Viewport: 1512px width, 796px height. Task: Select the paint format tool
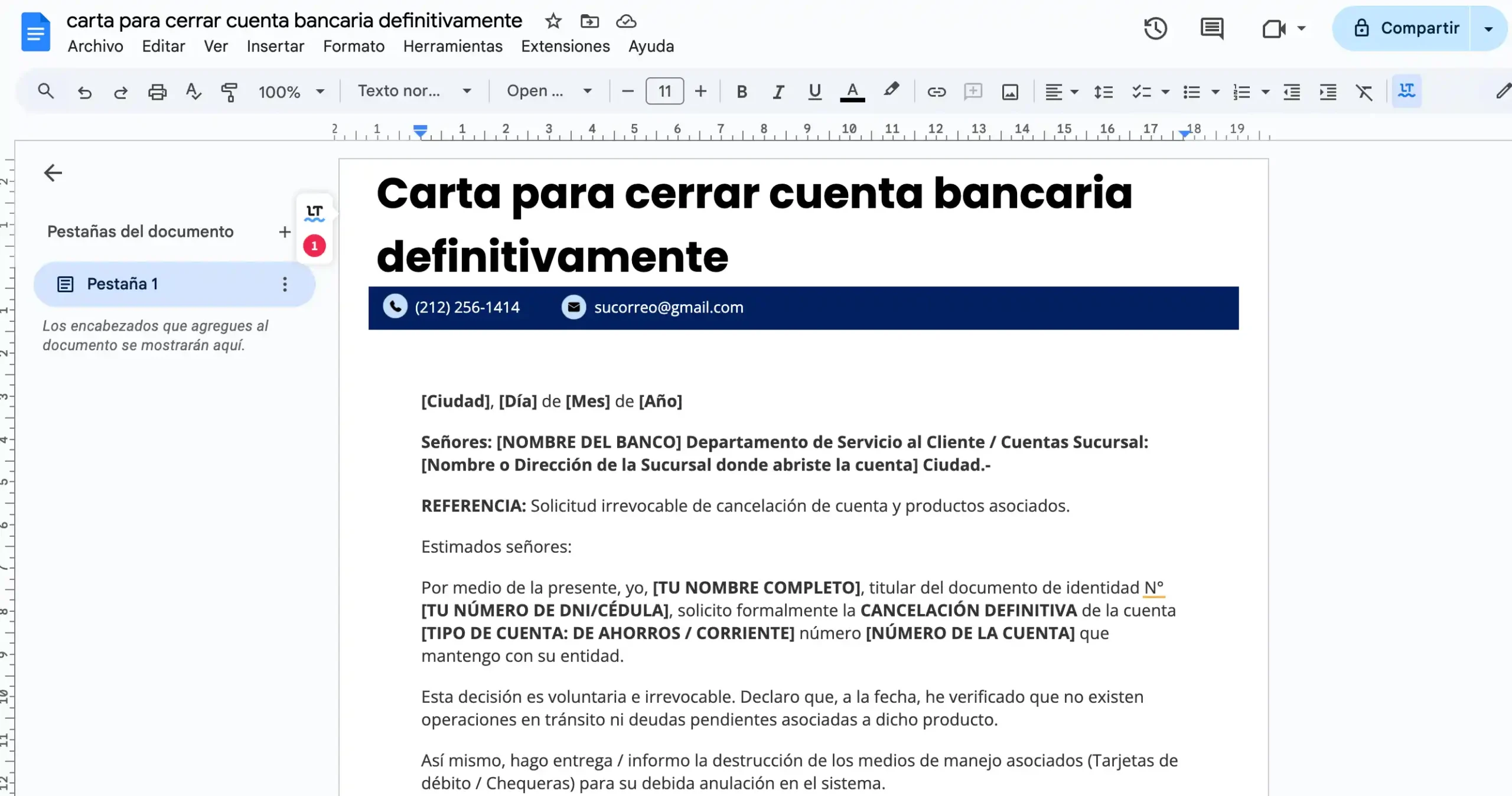(229, 92)
